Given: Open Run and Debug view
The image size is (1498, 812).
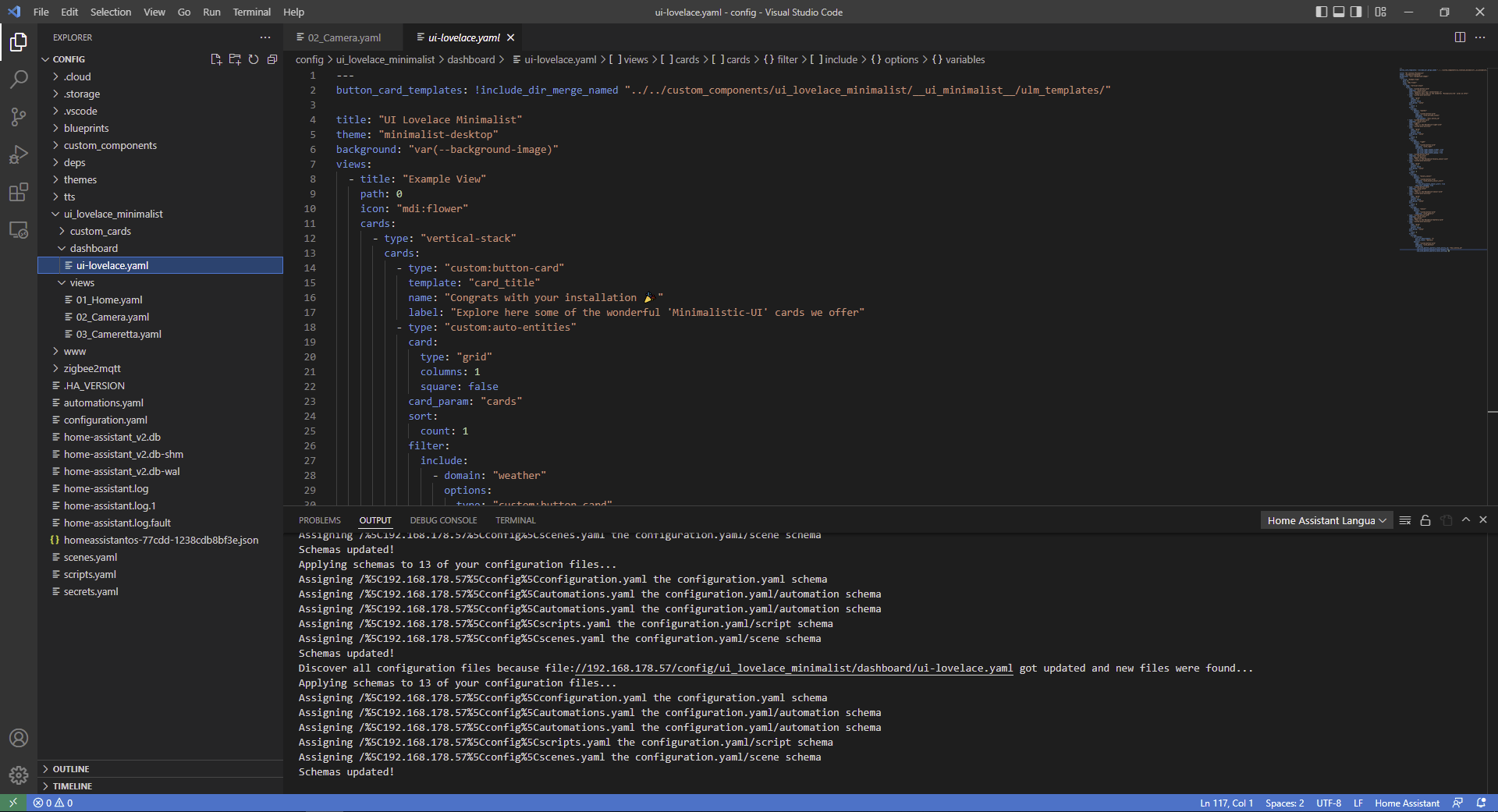Looking at the screenshot, I should (x=19, y=154).
